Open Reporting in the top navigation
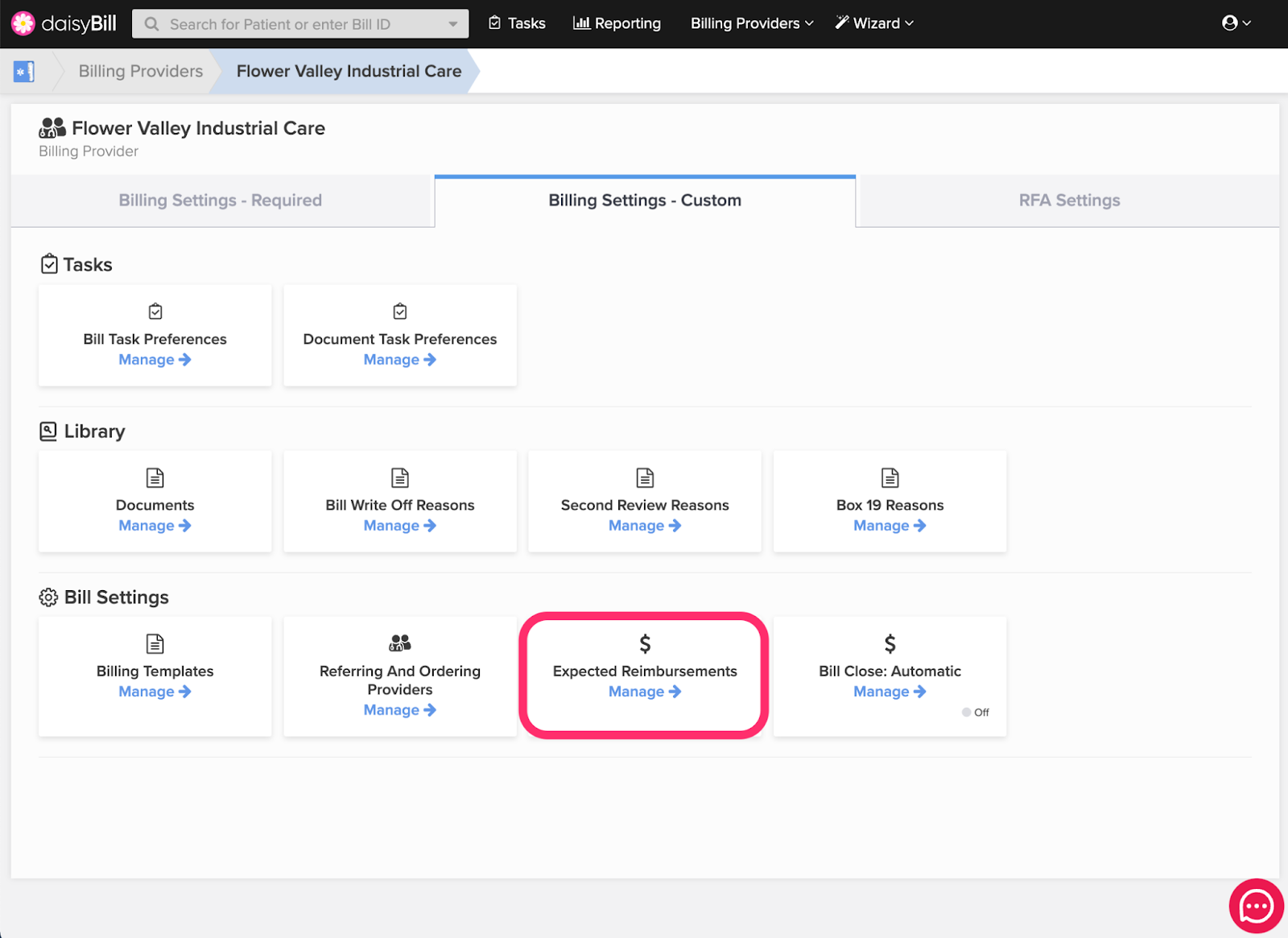Image resolution: width=1288 pixels, height=938 pixels. 617,23
